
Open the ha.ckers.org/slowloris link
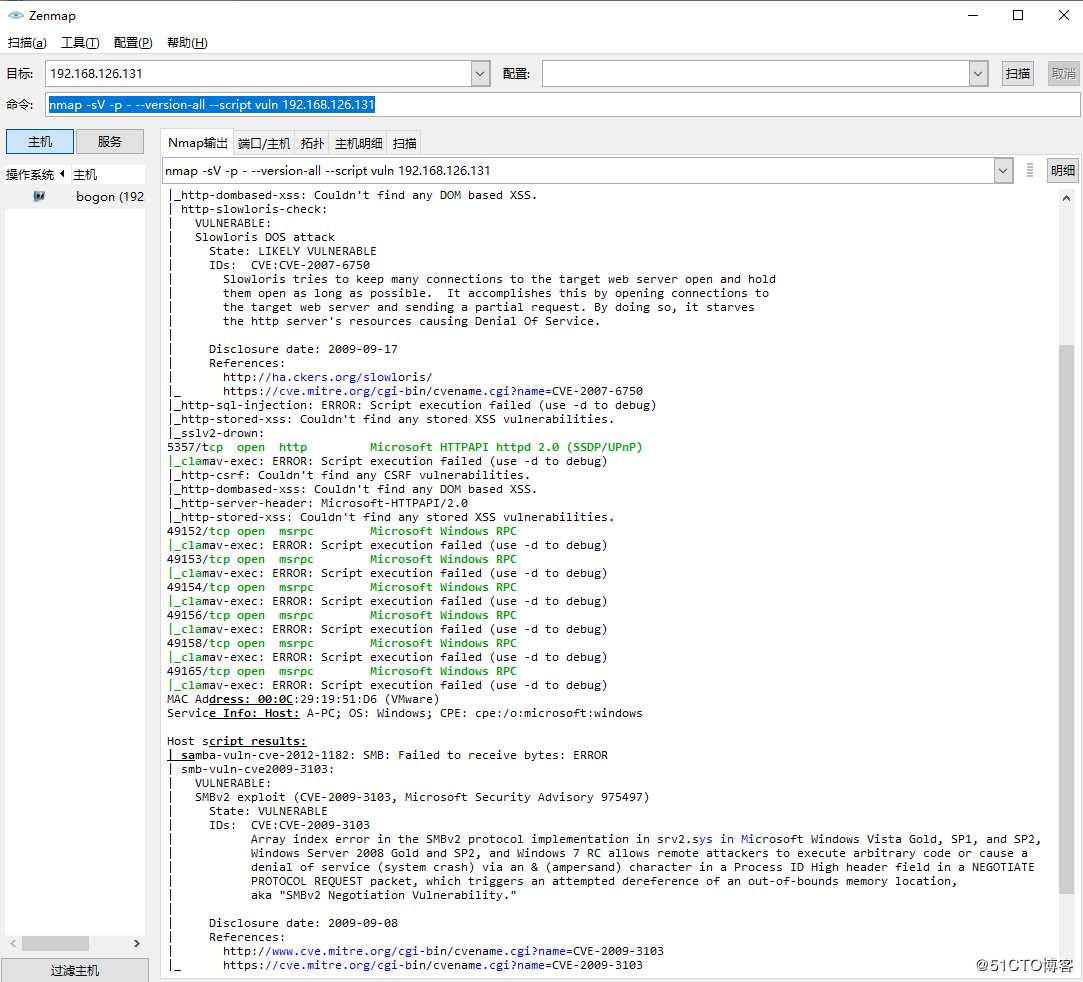(327, 377)
